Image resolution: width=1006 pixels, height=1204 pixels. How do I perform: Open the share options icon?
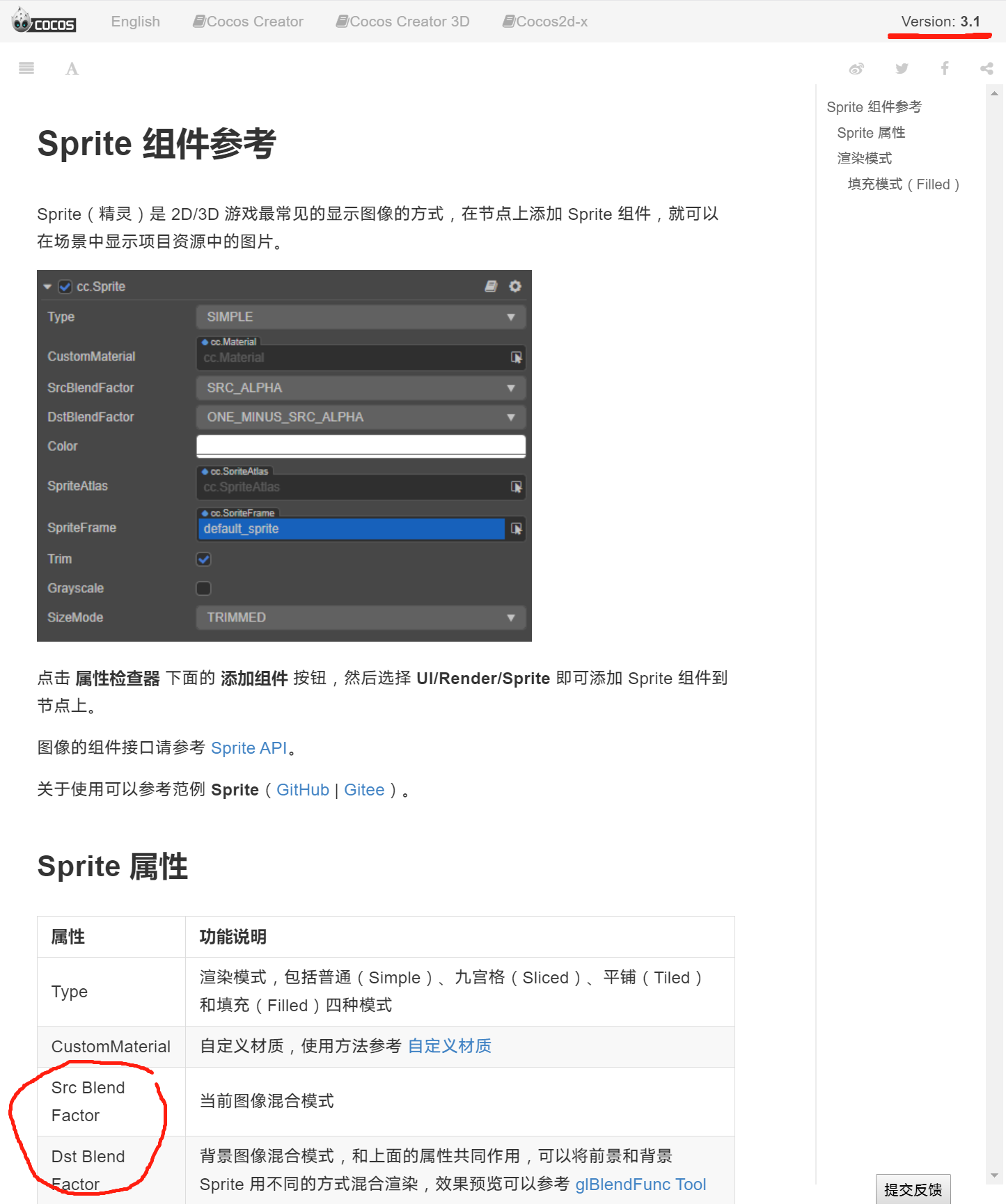987,68
